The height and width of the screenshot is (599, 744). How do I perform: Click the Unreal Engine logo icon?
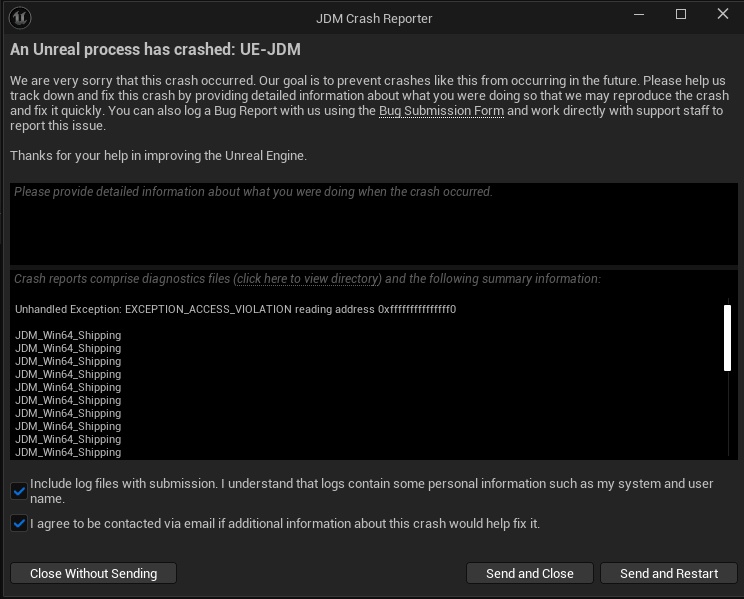click(22, 16)
